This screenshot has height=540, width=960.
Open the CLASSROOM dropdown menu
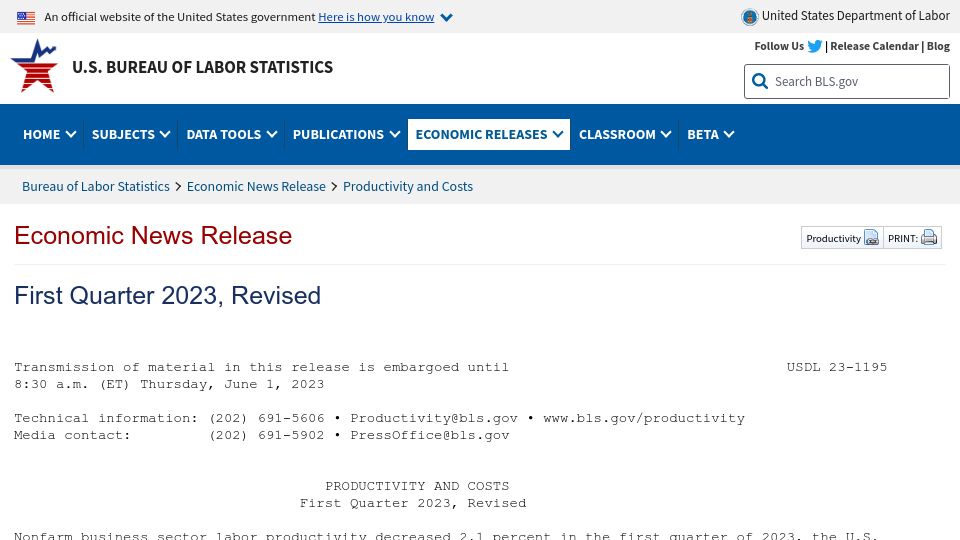pos(624,135)
